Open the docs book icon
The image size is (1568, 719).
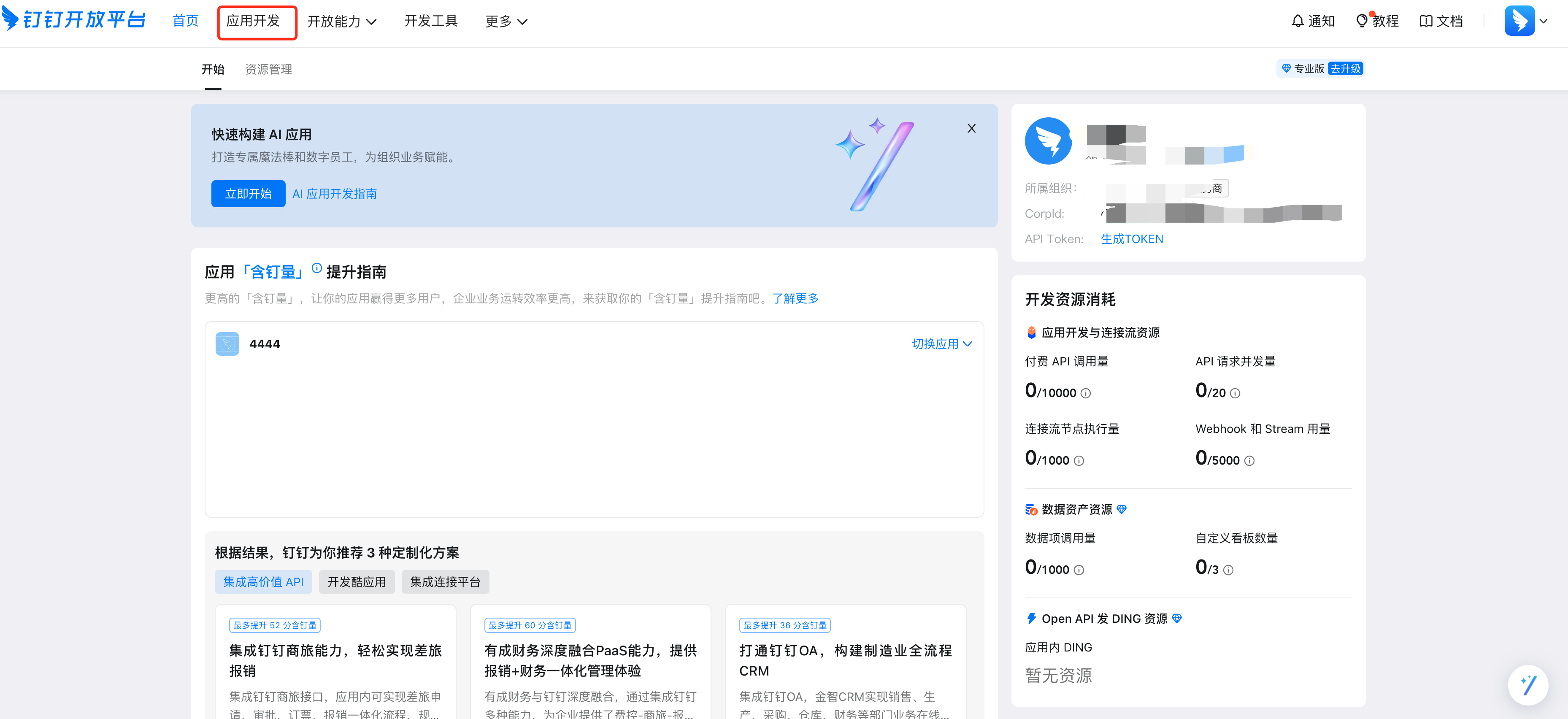pyautogui.click(x=1425, y=21)
